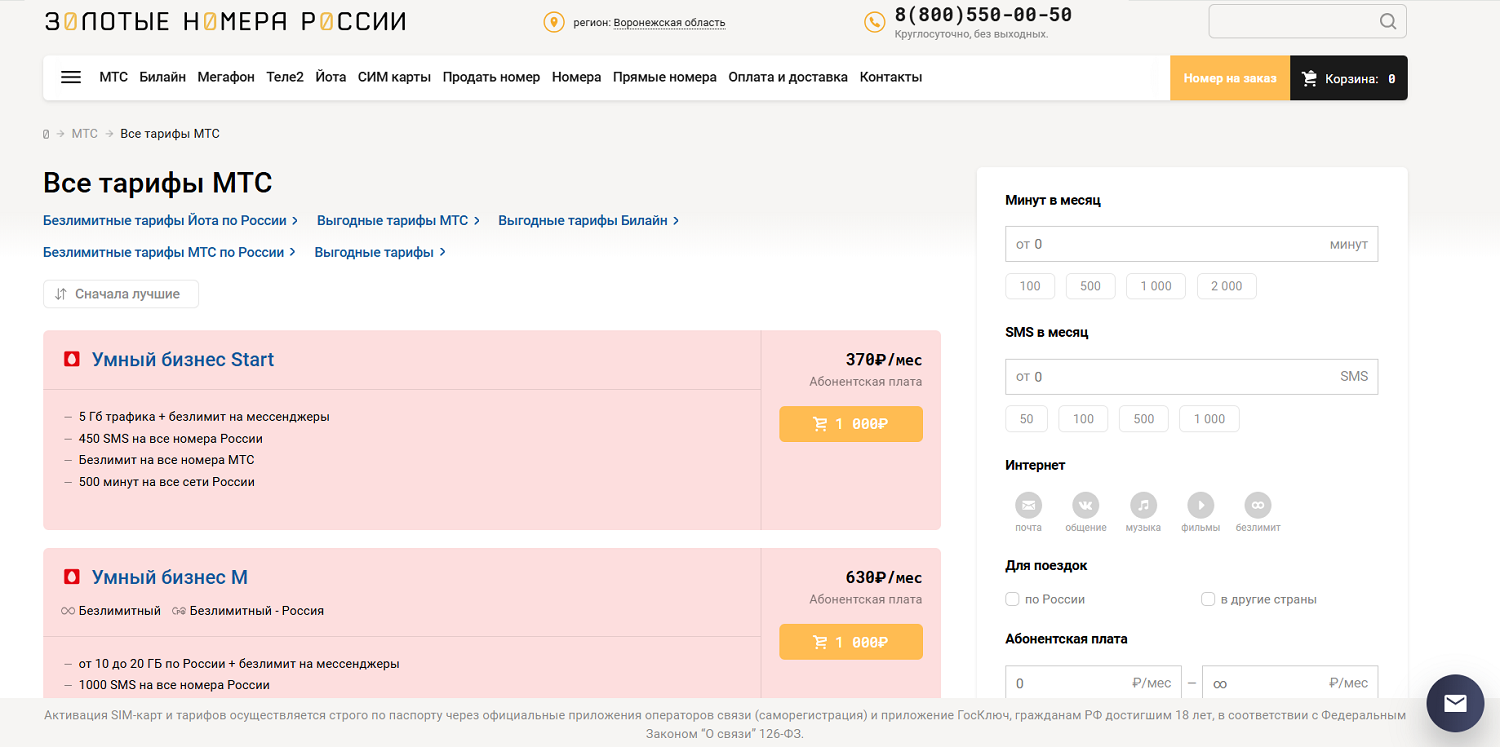Open СИМ карты menu item
The height and width of the screenshot is (747, 1500).
[x=394, y=77]
